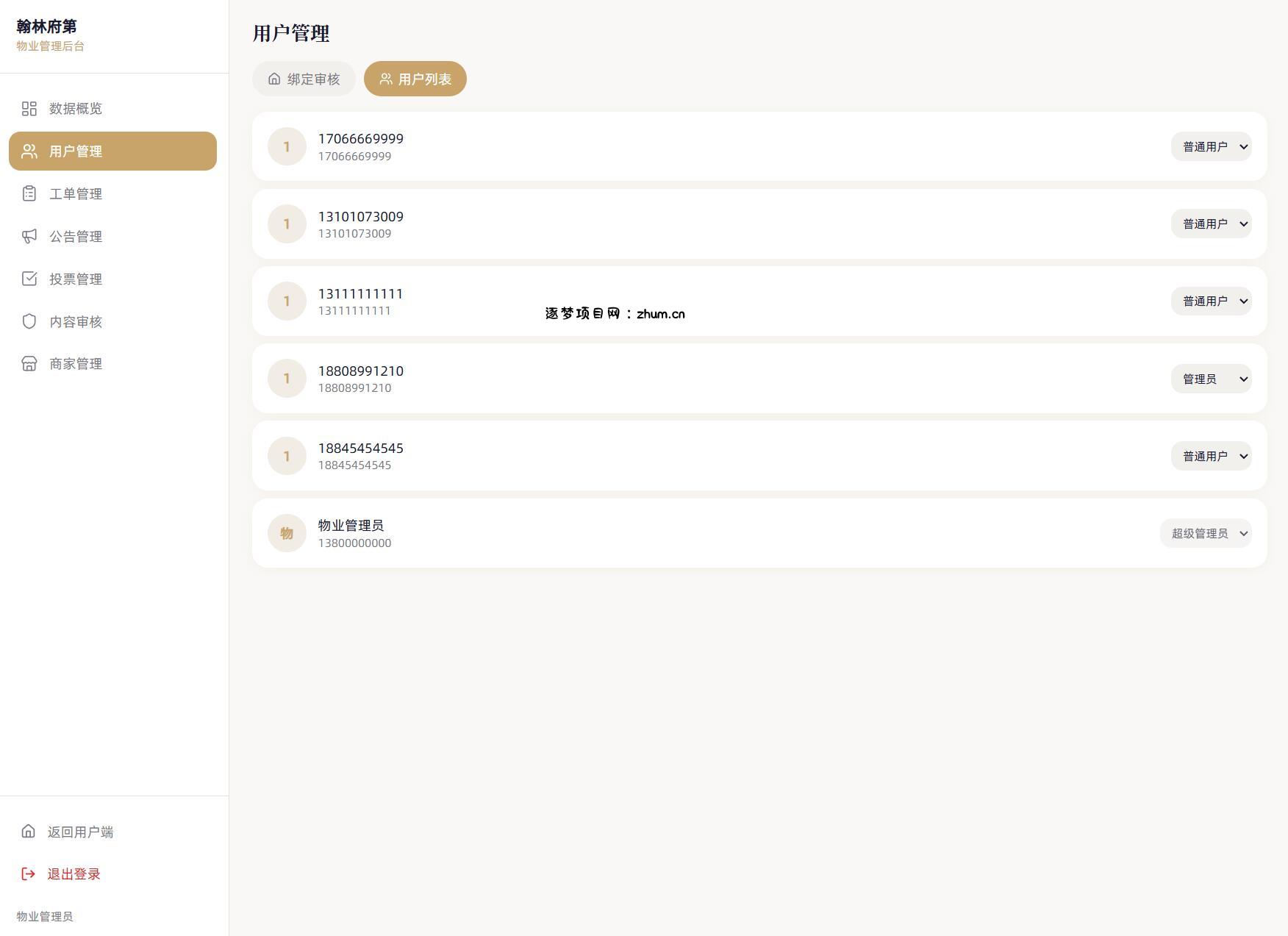1288x936 pixels.
Task: Open role dropdown for user 13101073009
Action: [1211, 224]
